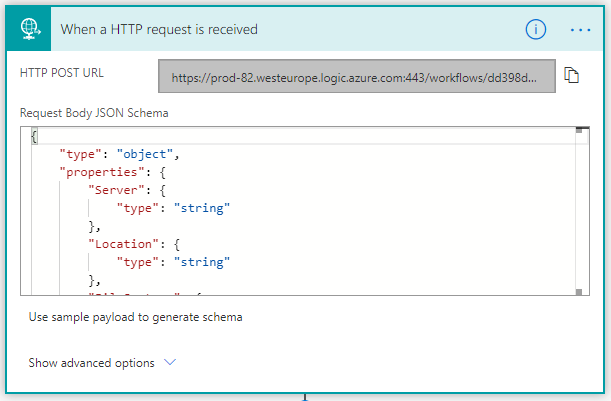
Task: Click the "string" value under Location
Action: click(x=202, y=262)
